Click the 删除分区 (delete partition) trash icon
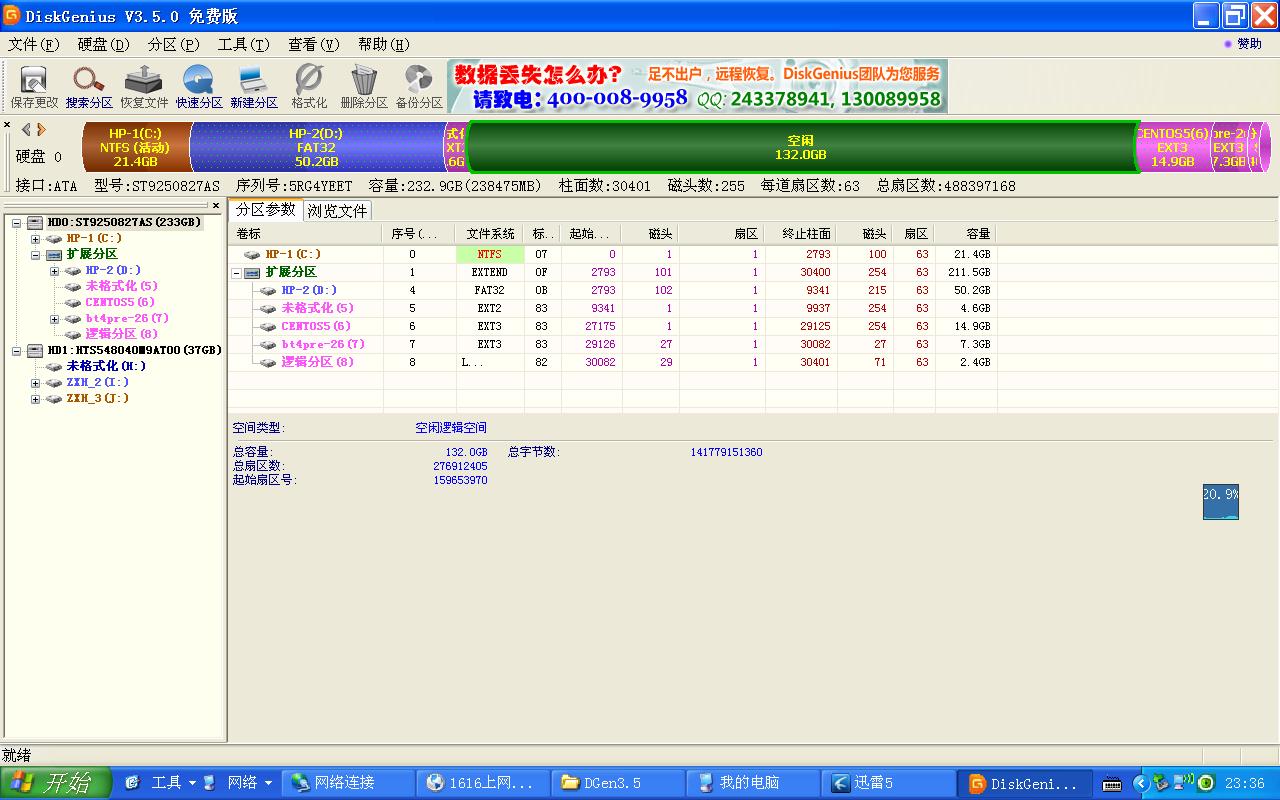This screenshot has height=800, width=1280. pos(364,87)
